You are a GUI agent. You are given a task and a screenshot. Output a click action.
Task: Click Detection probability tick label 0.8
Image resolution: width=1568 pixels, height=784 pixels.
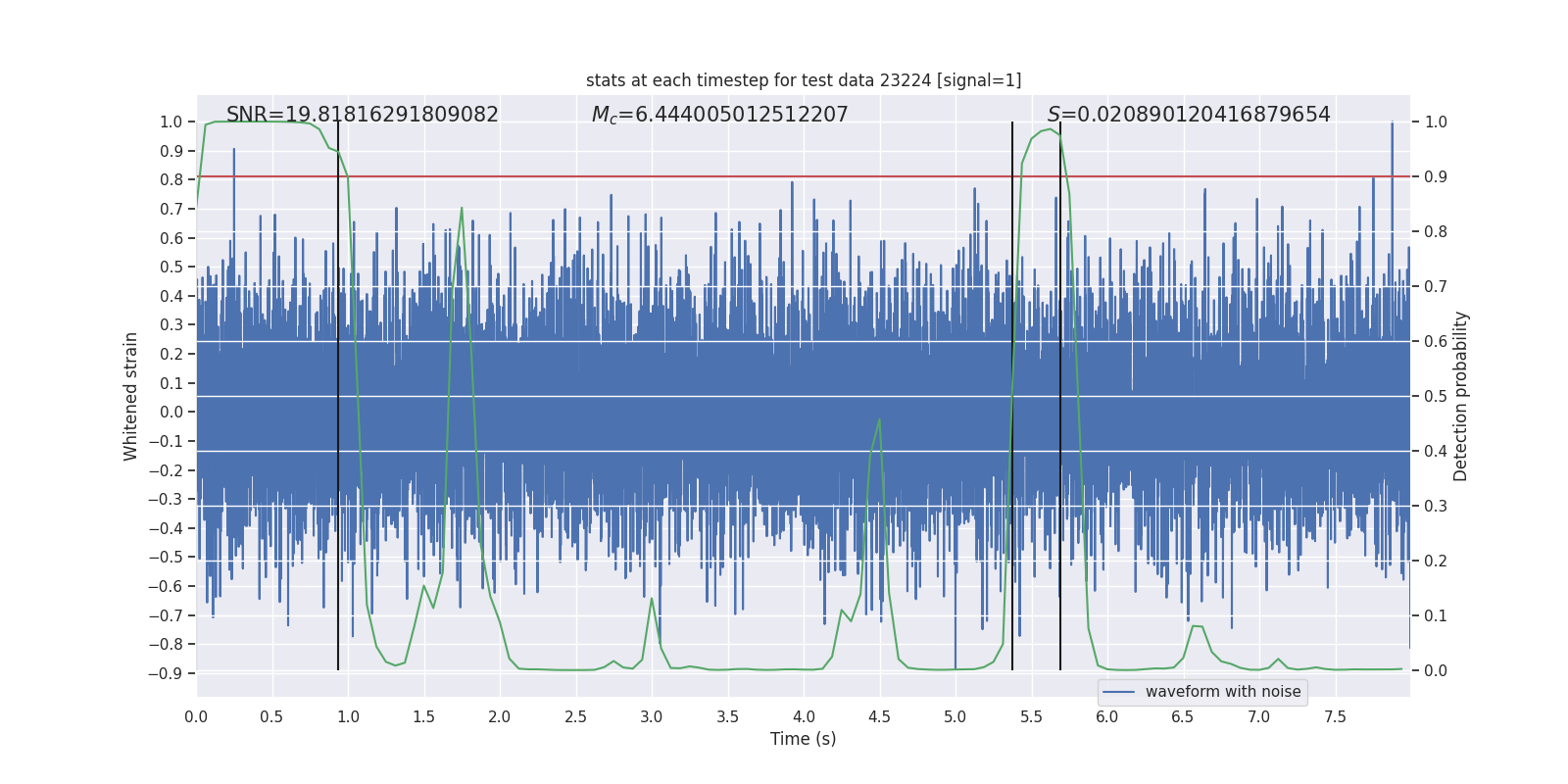tap(1436, 231)
